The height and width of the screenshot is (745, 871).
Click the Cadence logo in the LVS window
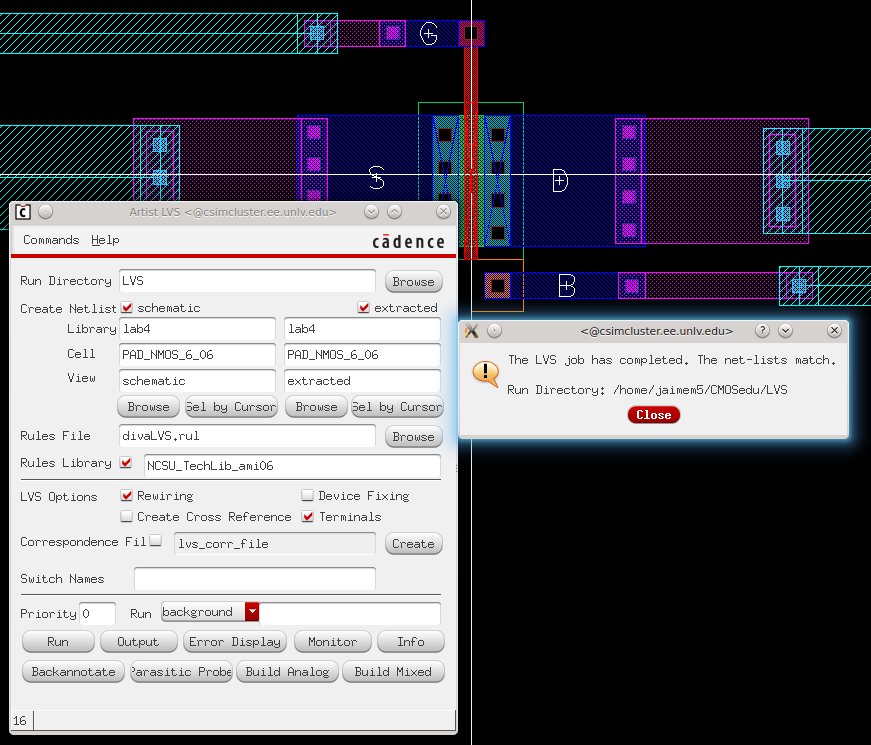409,241
